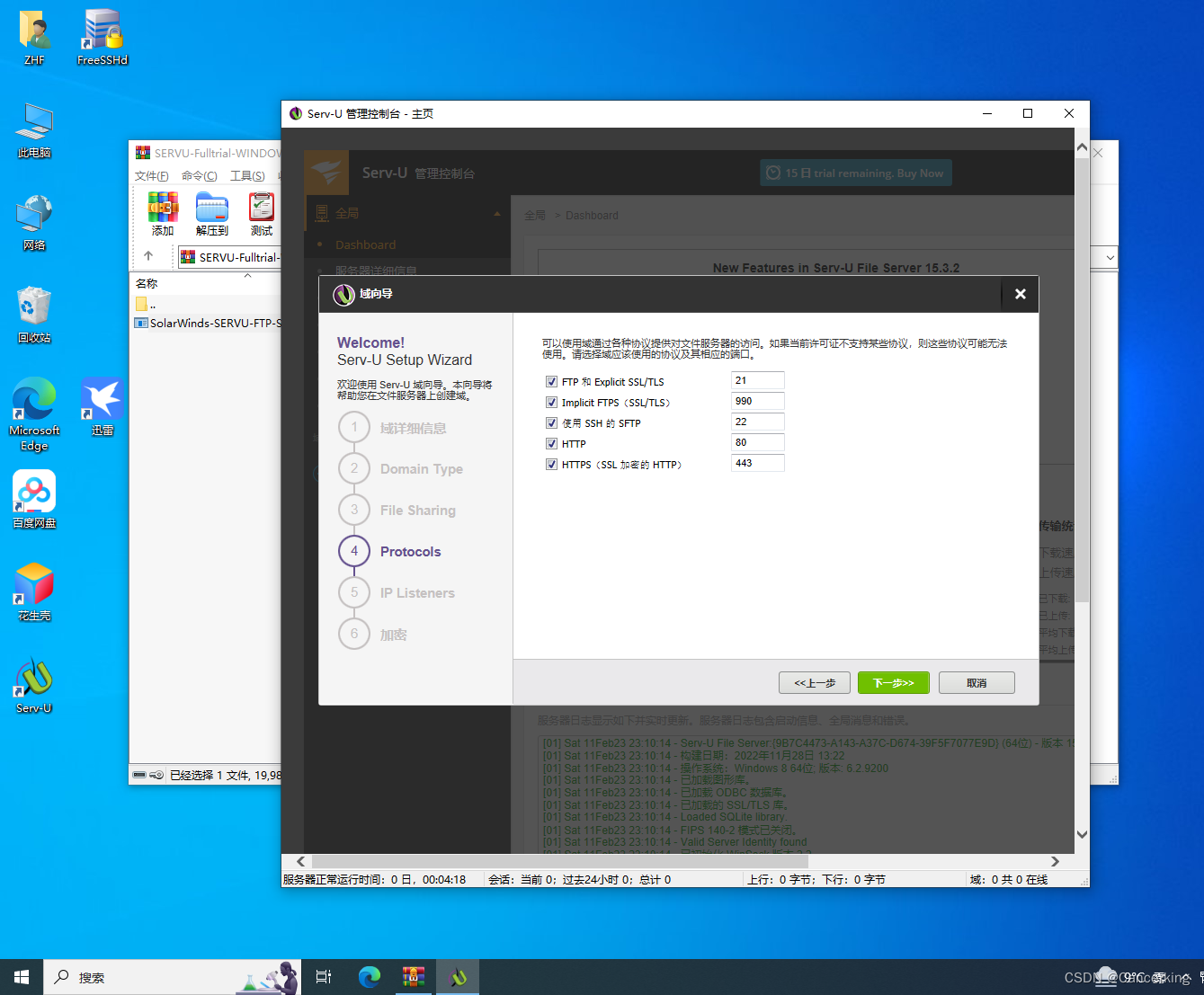Uncheck Implicit FTPS (SSL/TLS) protocol

[x=551, y=402]
